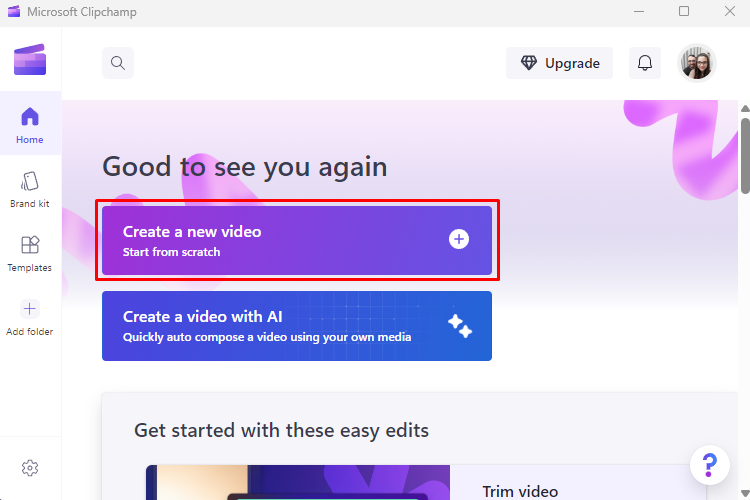
Task: Open the user profile avatar
Action: (696, 63)
